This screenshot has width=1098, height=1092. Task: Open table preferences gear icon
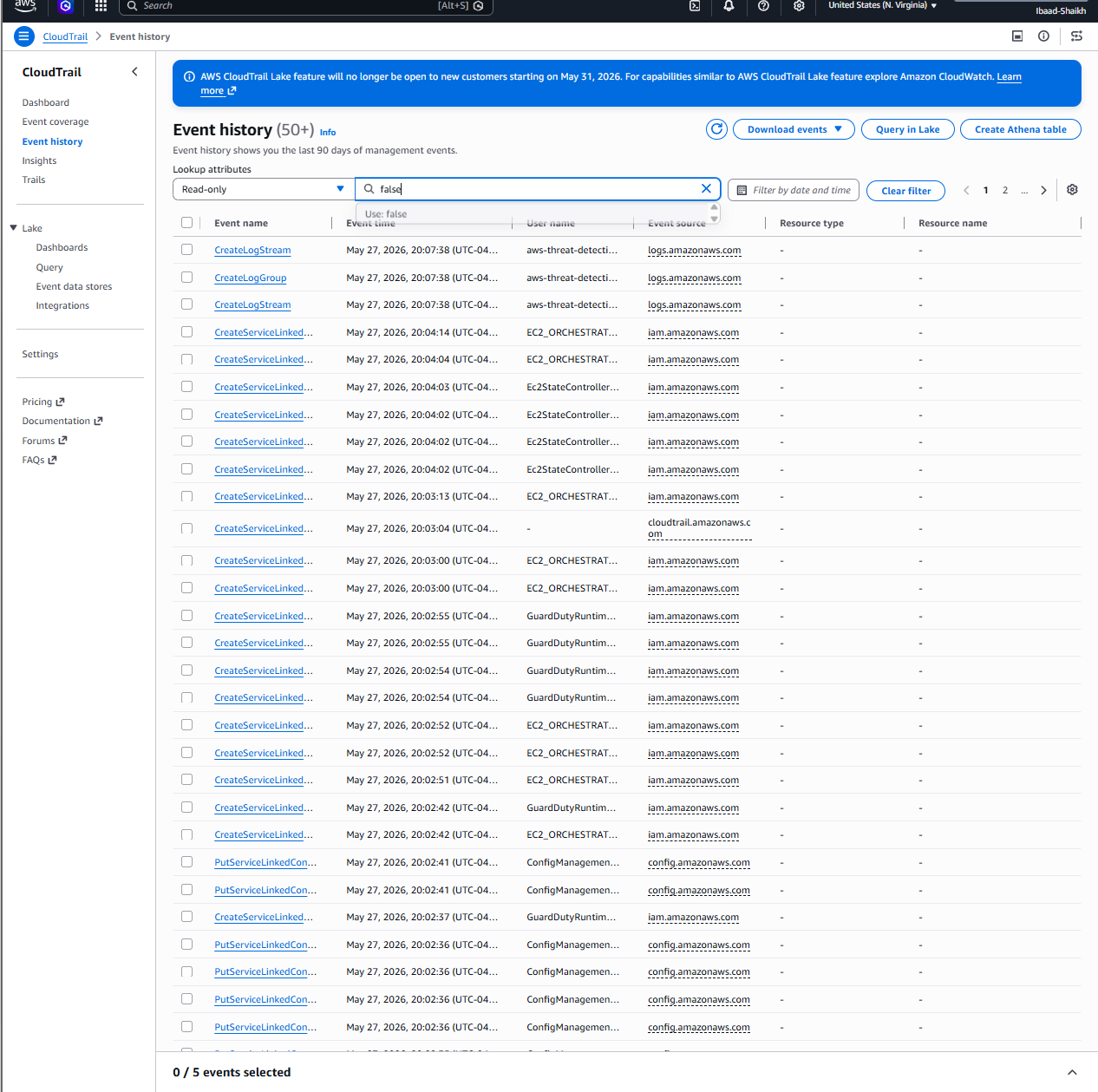1072,190
